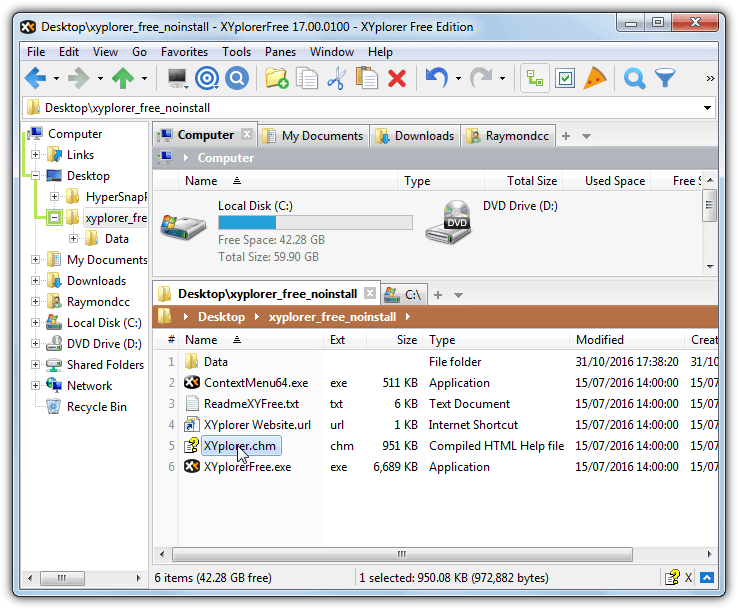Click the Forward arrow toolbar icon
The image size is (738, 608).
coord(79,78)
